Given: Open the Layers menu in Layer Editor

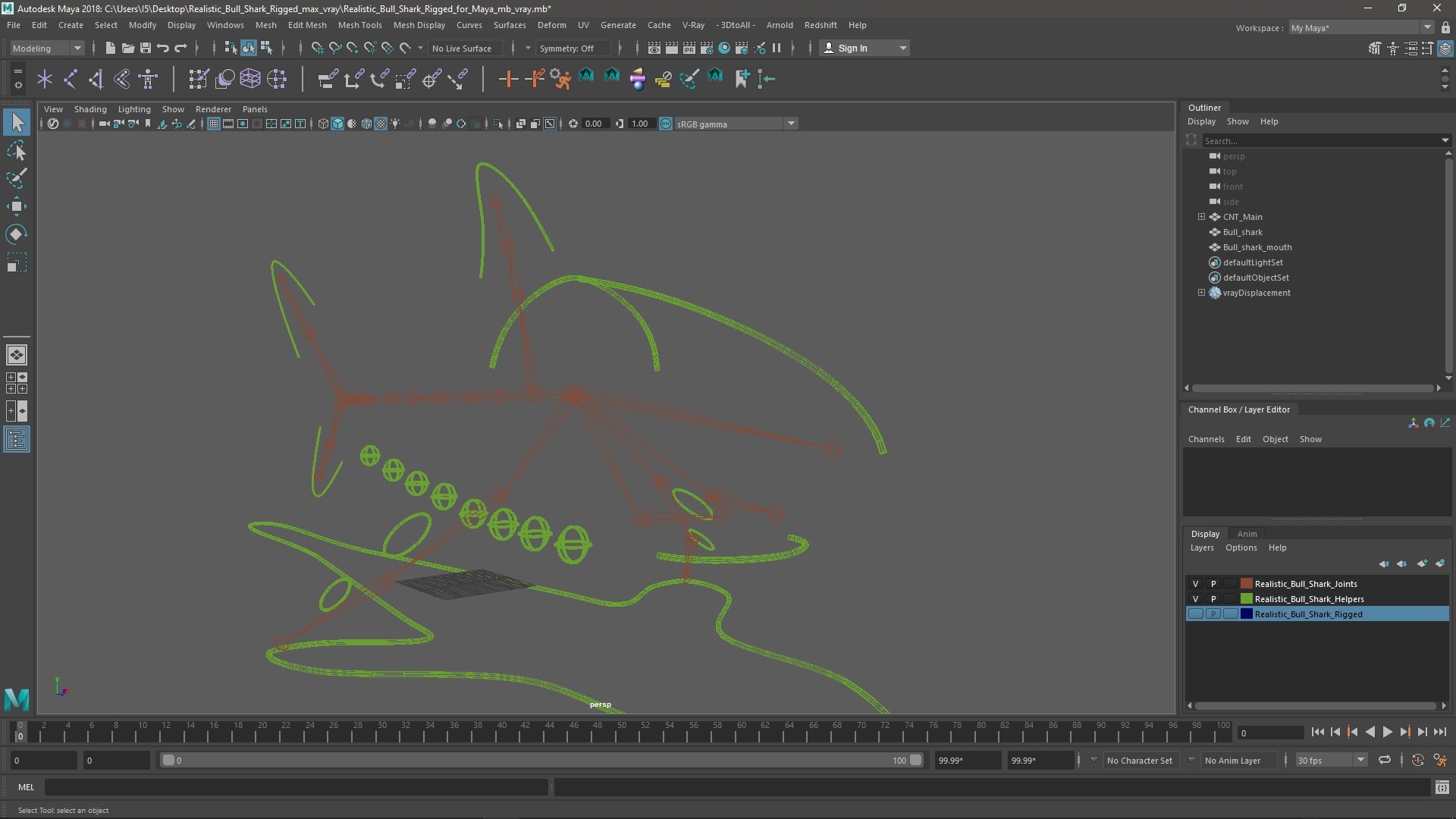Looking at the screenshot, I should click(x=1201, y=548).
